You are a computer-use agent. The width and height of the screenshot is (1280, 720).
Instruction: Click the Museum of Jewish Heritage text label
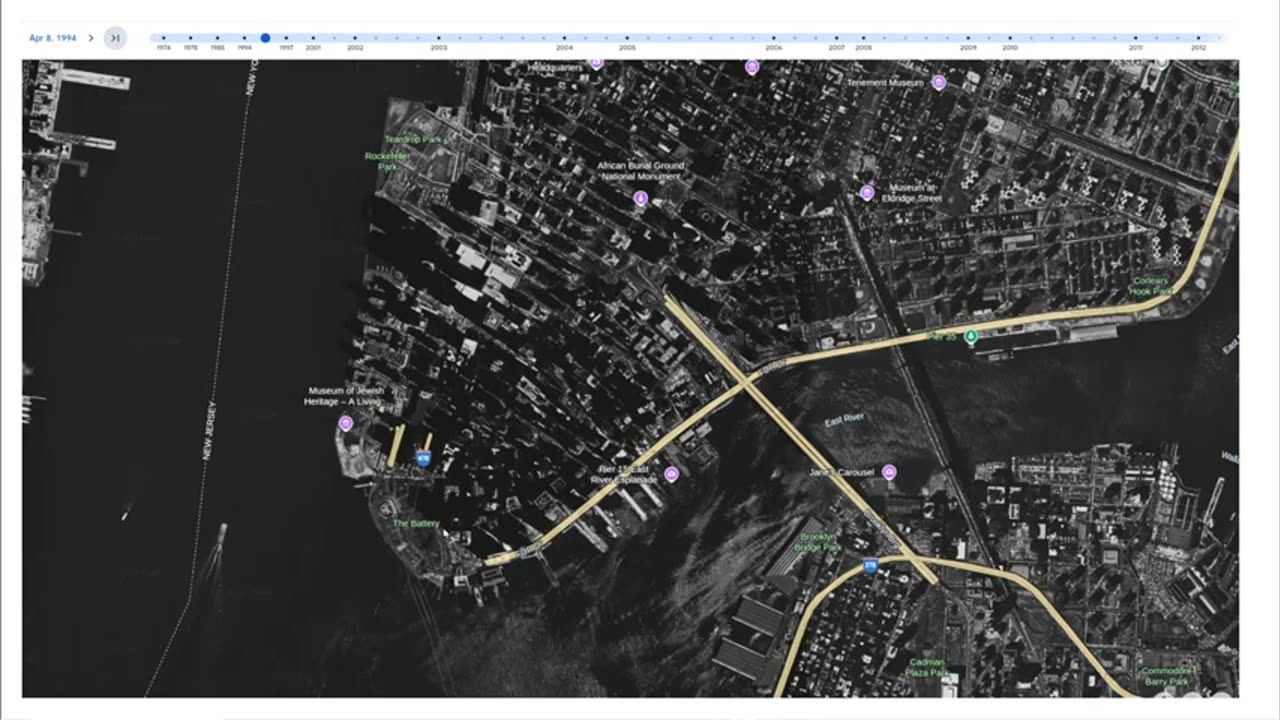(x=344, y=396)
